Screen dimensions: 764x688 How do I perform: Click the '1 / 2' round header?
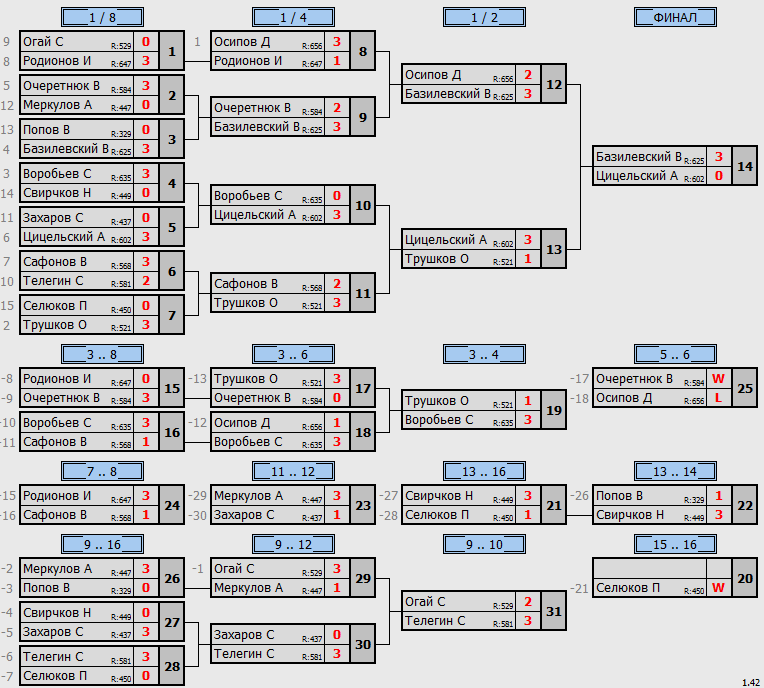click(484, 17)
